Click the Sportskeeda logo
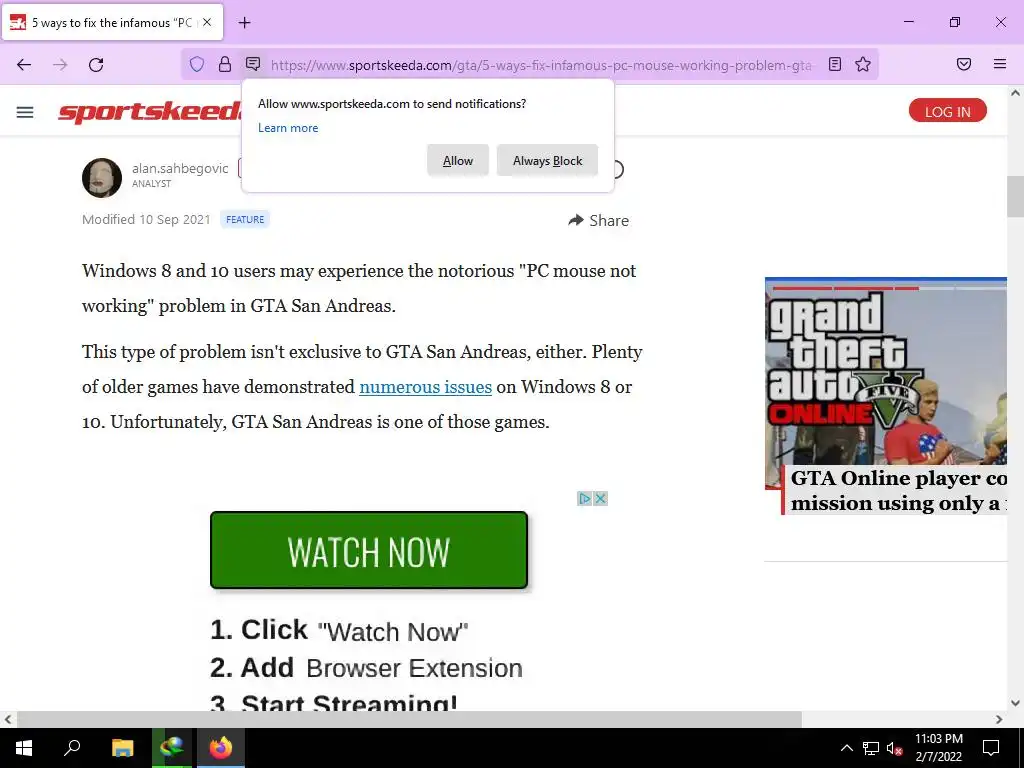Viewport: 1024px width, 768px height. [x=150, y=112]
